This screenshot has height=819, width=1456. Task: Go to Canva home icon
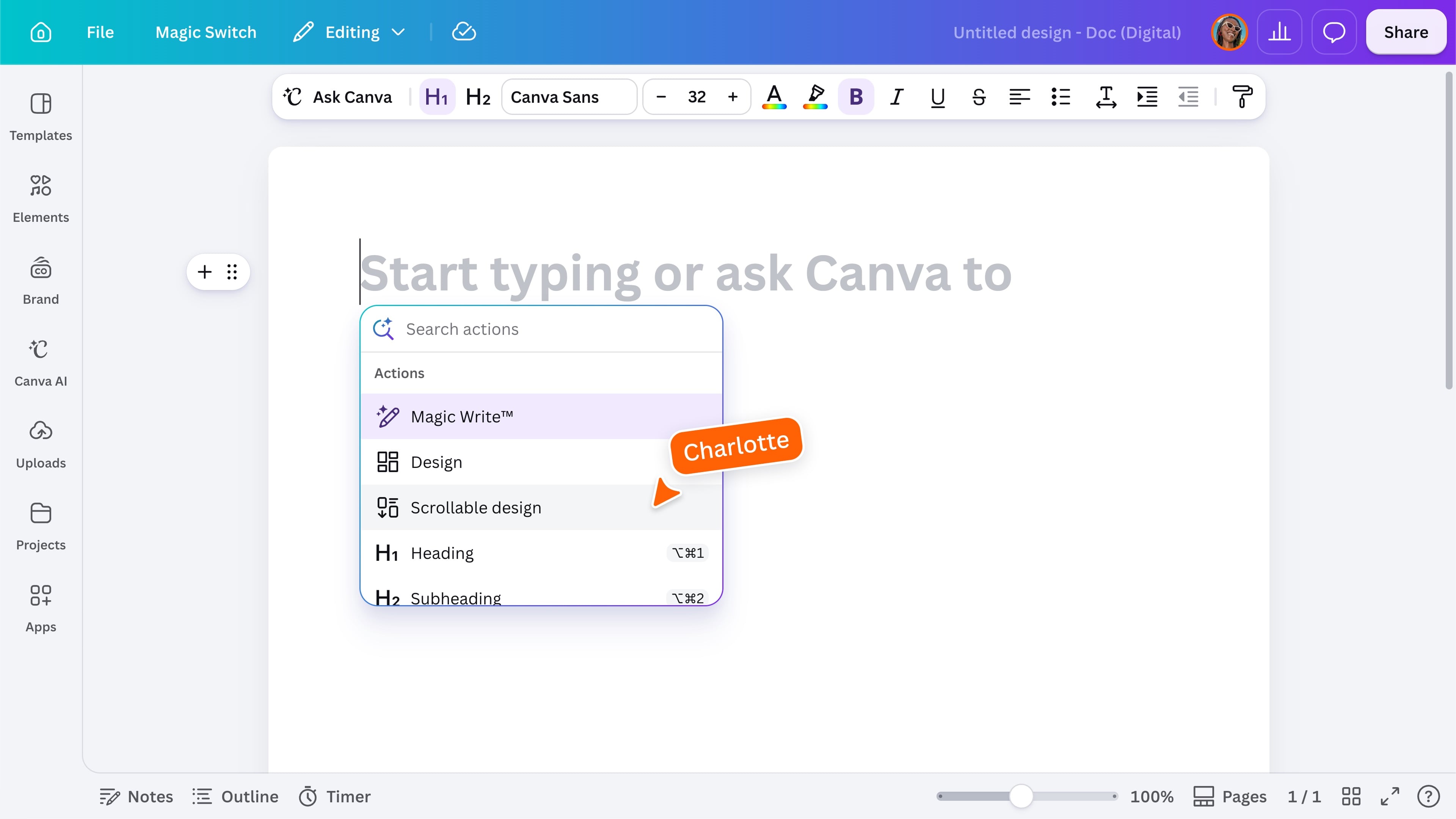pyautogui.click(x=41, y=32)
